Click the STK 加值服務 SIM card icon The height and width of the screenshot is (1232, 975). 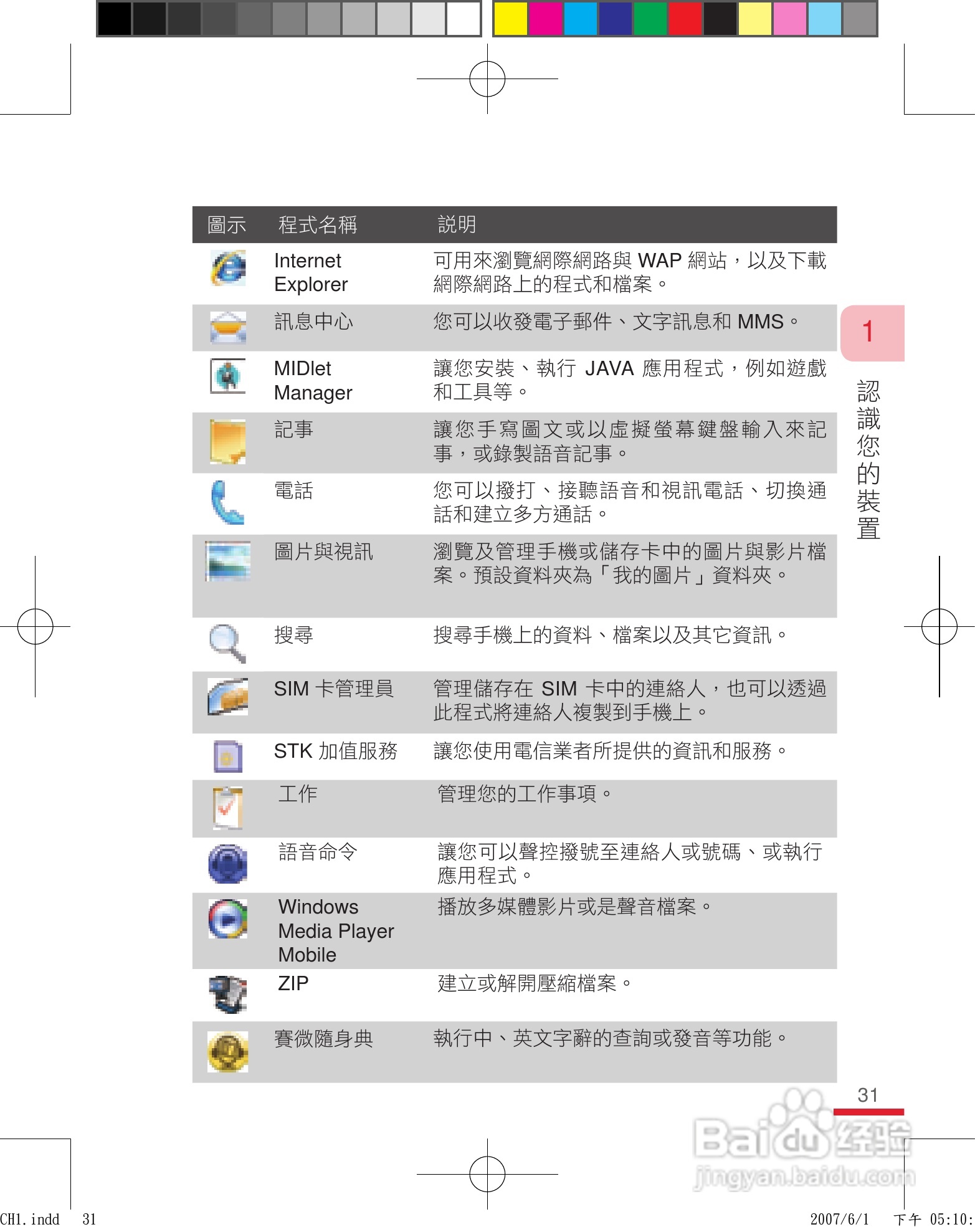click(228, 757)
